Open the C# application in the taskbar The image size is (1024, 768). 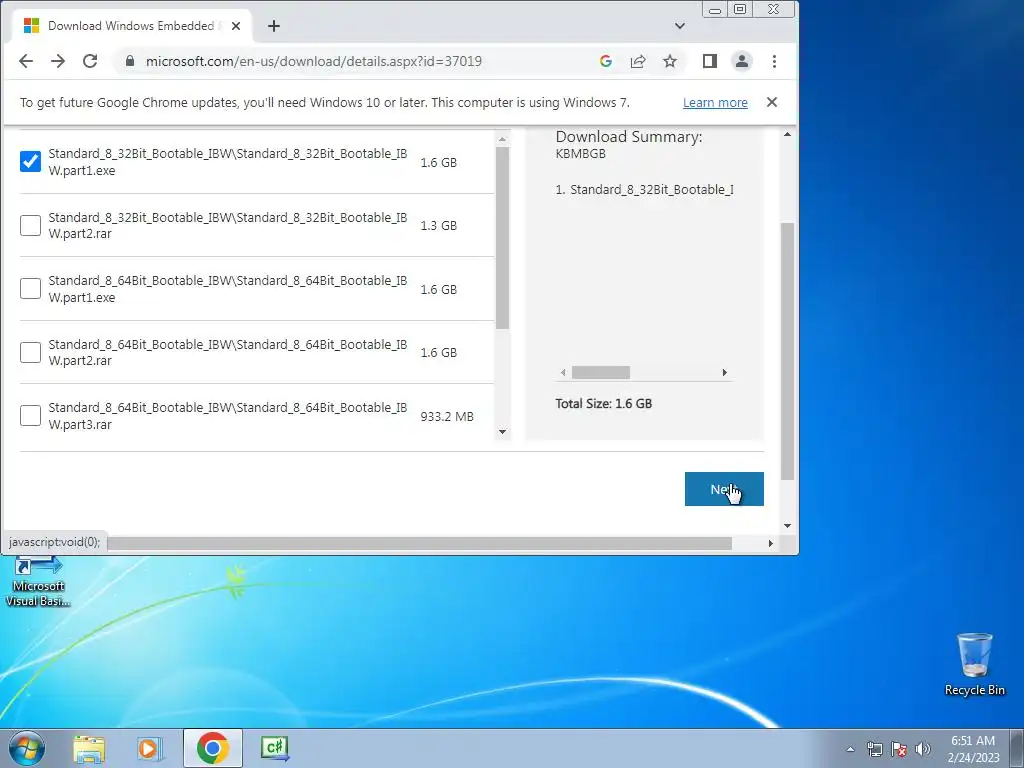click(274, 748)
